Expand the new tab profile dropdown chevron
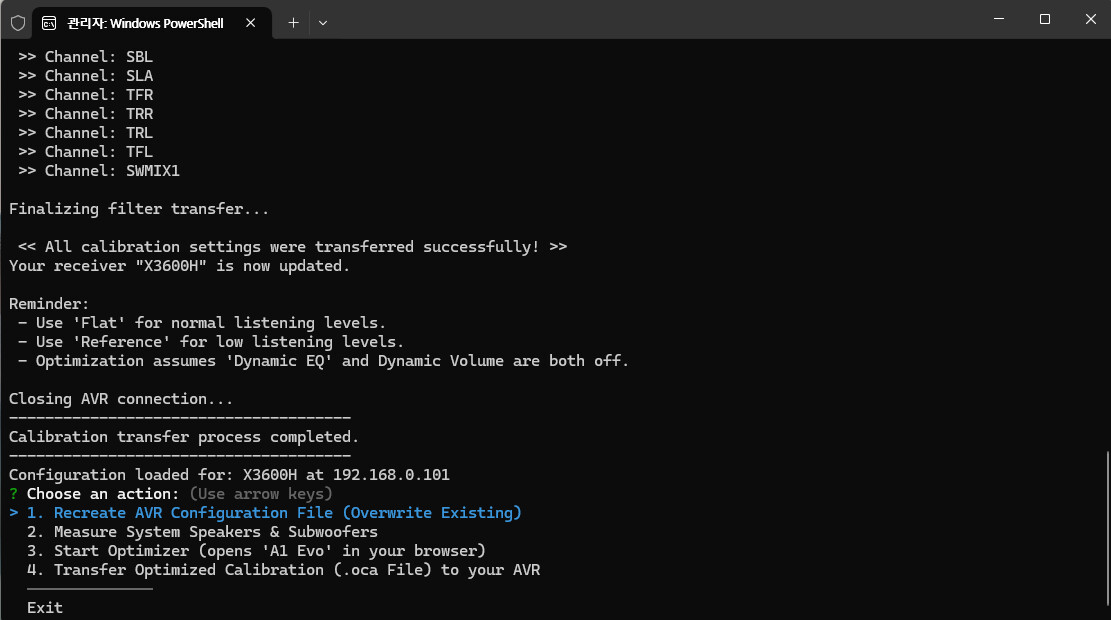The image size is (1111, 620). [323, 23]
